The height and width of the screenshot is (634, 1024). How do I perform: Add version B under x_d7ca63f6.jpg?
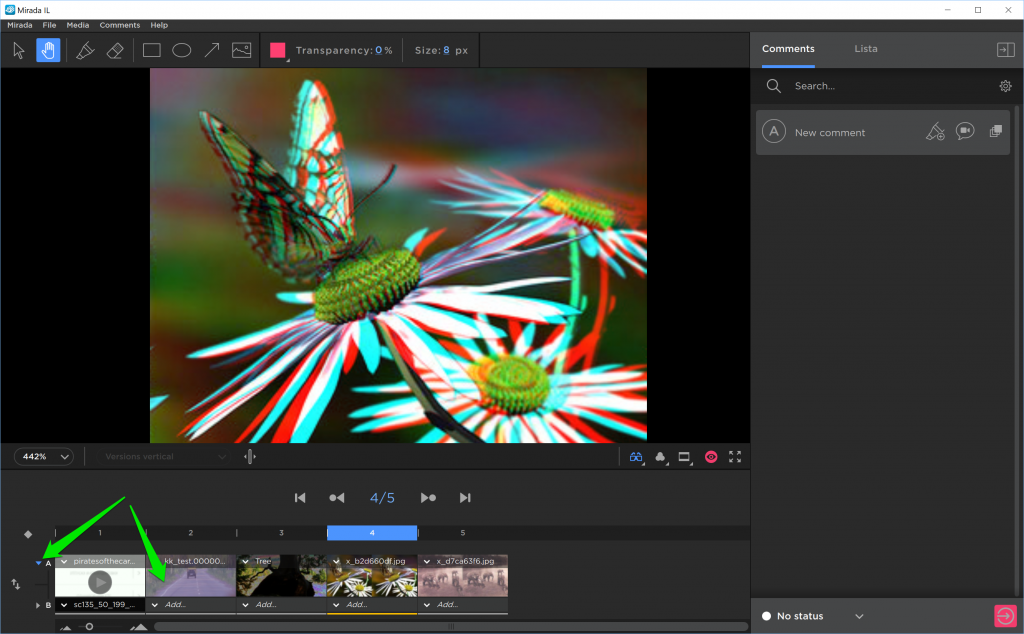447,605
